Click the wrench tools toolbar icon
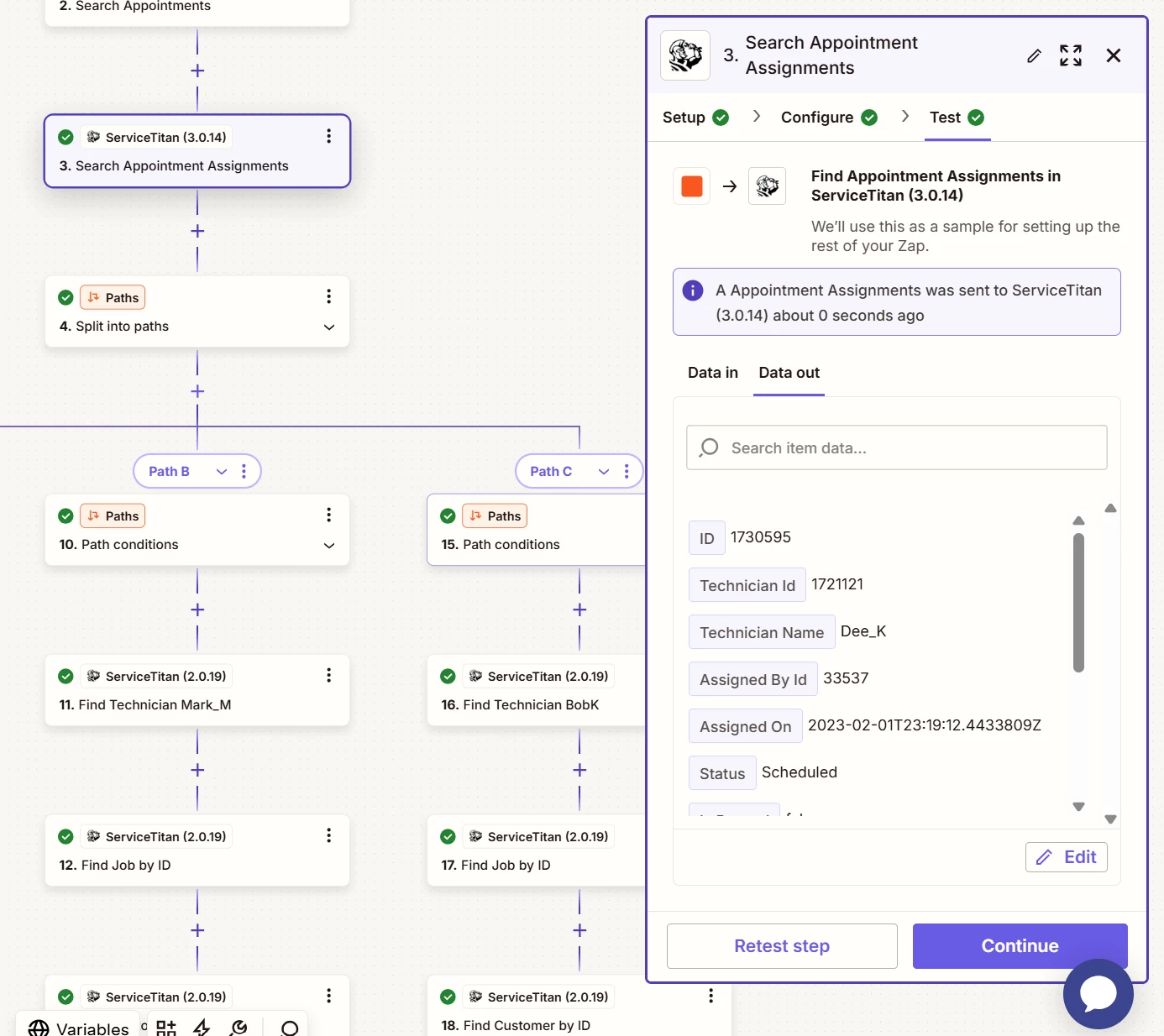This screenshot has width=1164, height=1036. (x=239, y=1028)
